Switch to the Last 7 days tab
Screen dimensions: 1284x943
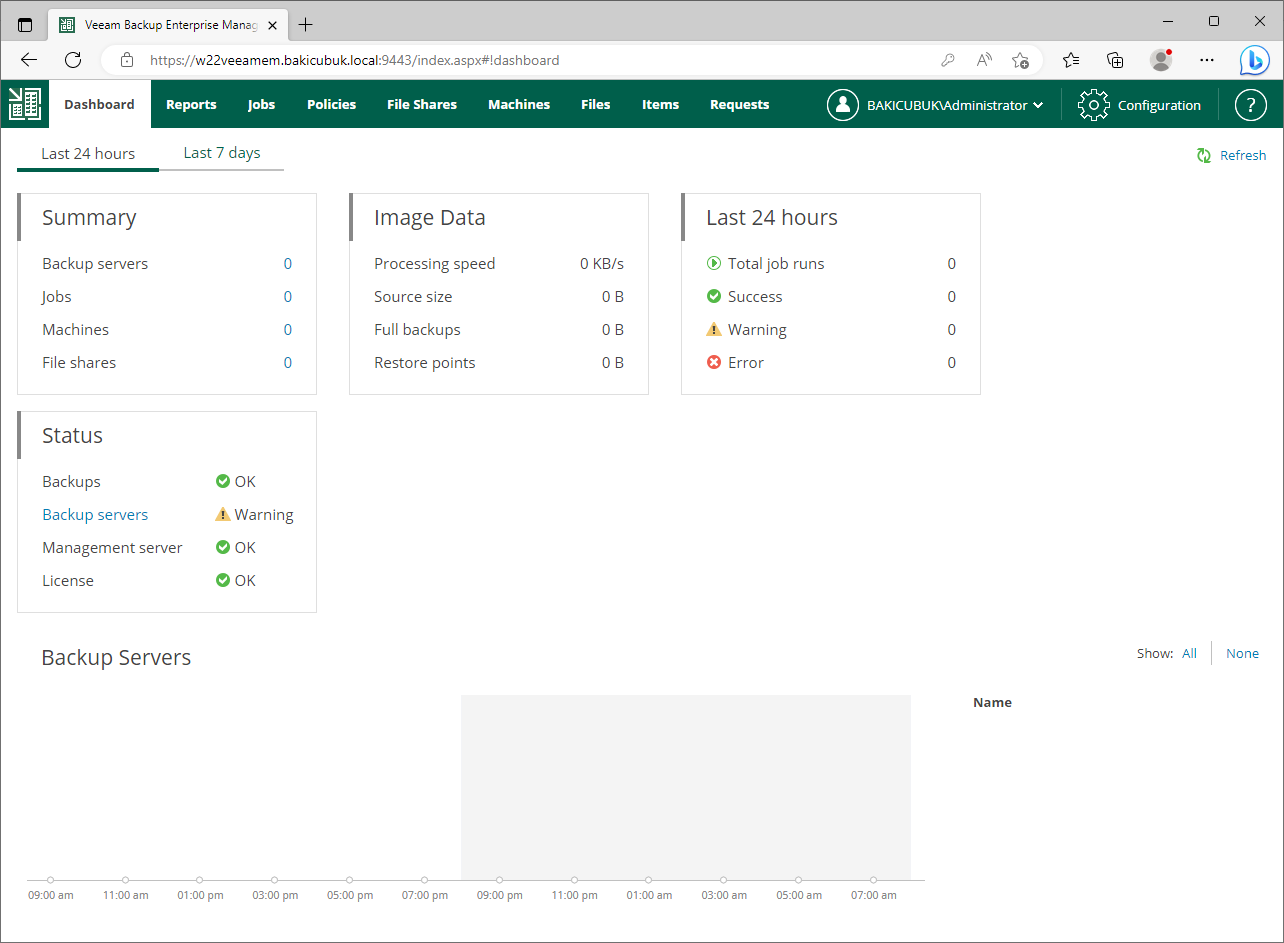click(222, 153)
